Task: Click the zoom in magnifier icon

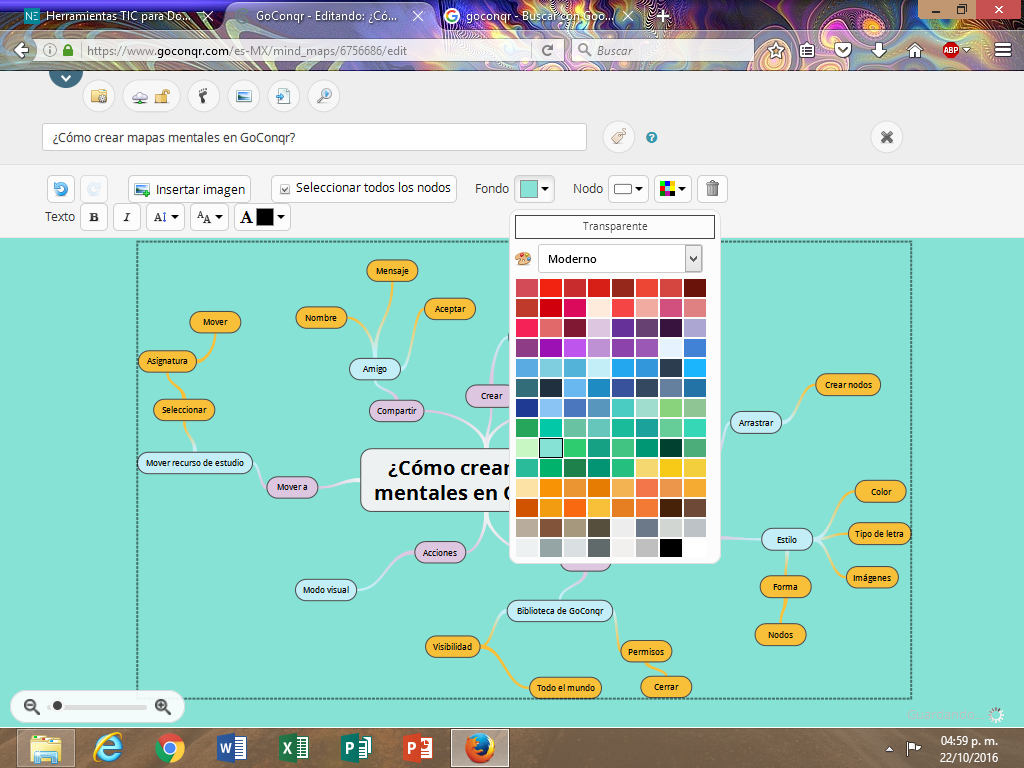Action: pyautogui.click(x=163, y=706)
